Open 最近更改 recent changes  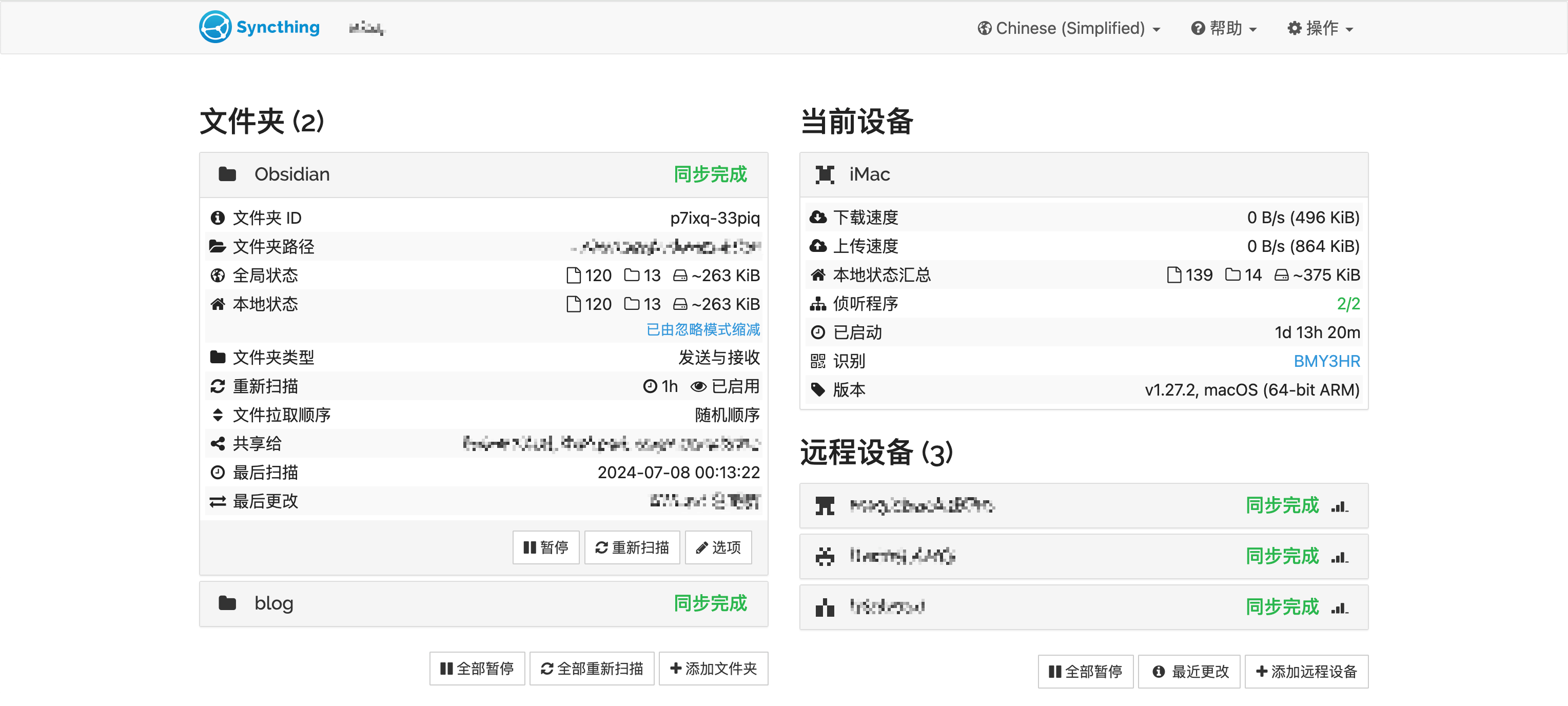(1189, 671)
